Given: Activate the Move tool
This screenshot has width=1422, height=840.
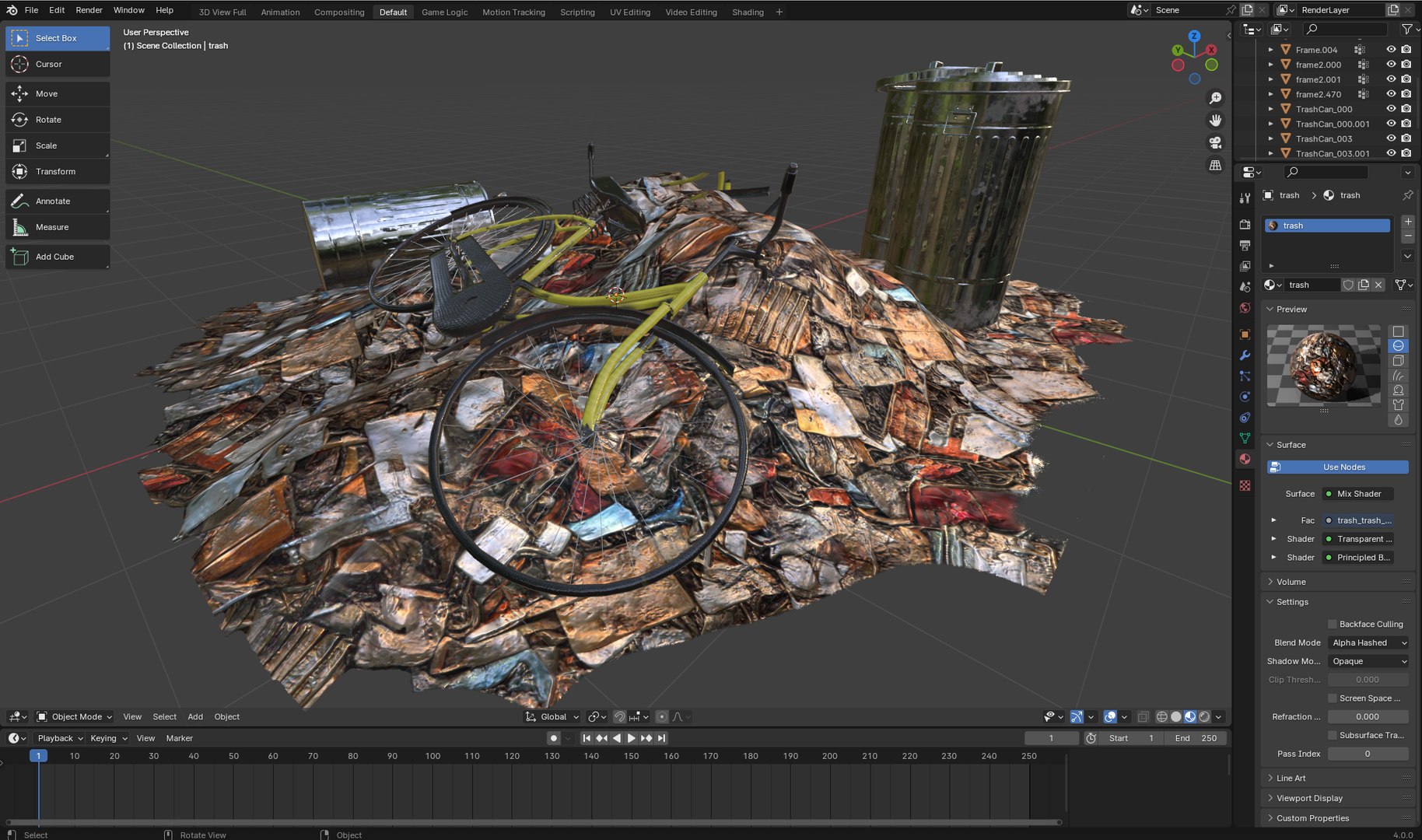Looking at the screenshot, I should 58,94.
